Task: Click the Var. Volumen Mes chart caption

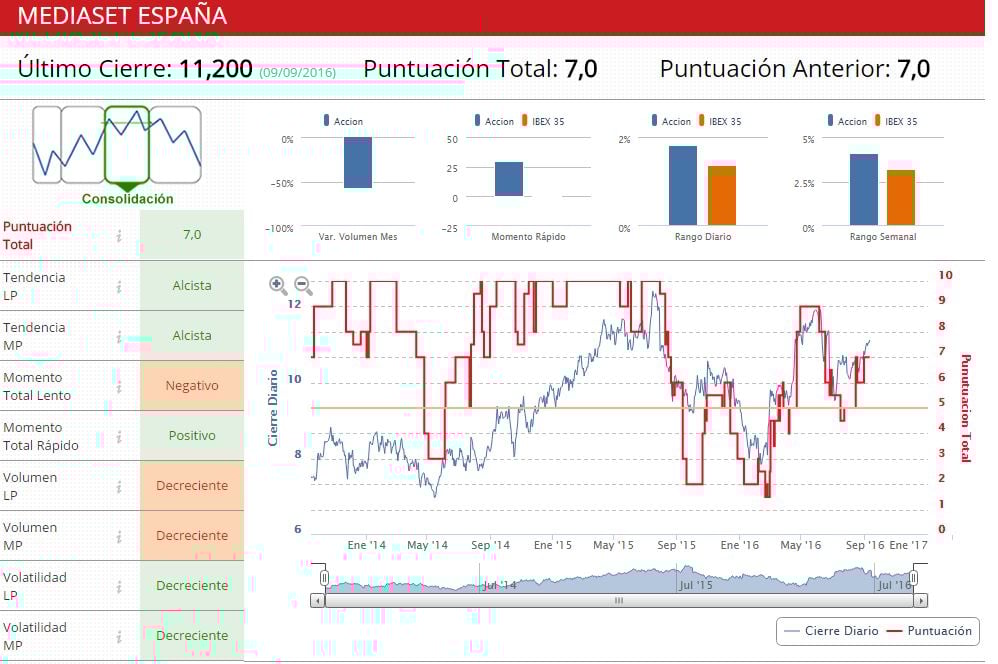Action: [358, 237]
